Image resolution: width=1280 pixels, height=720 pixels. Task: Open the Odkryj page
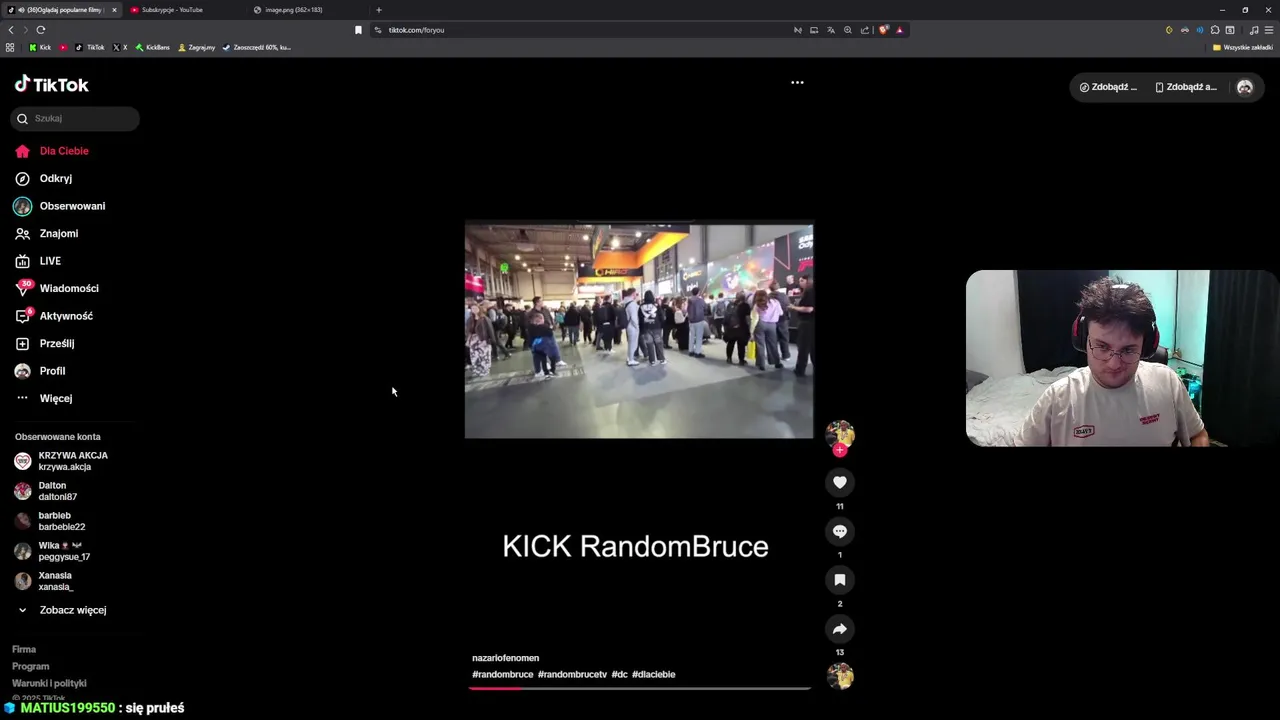click(43, 178)
